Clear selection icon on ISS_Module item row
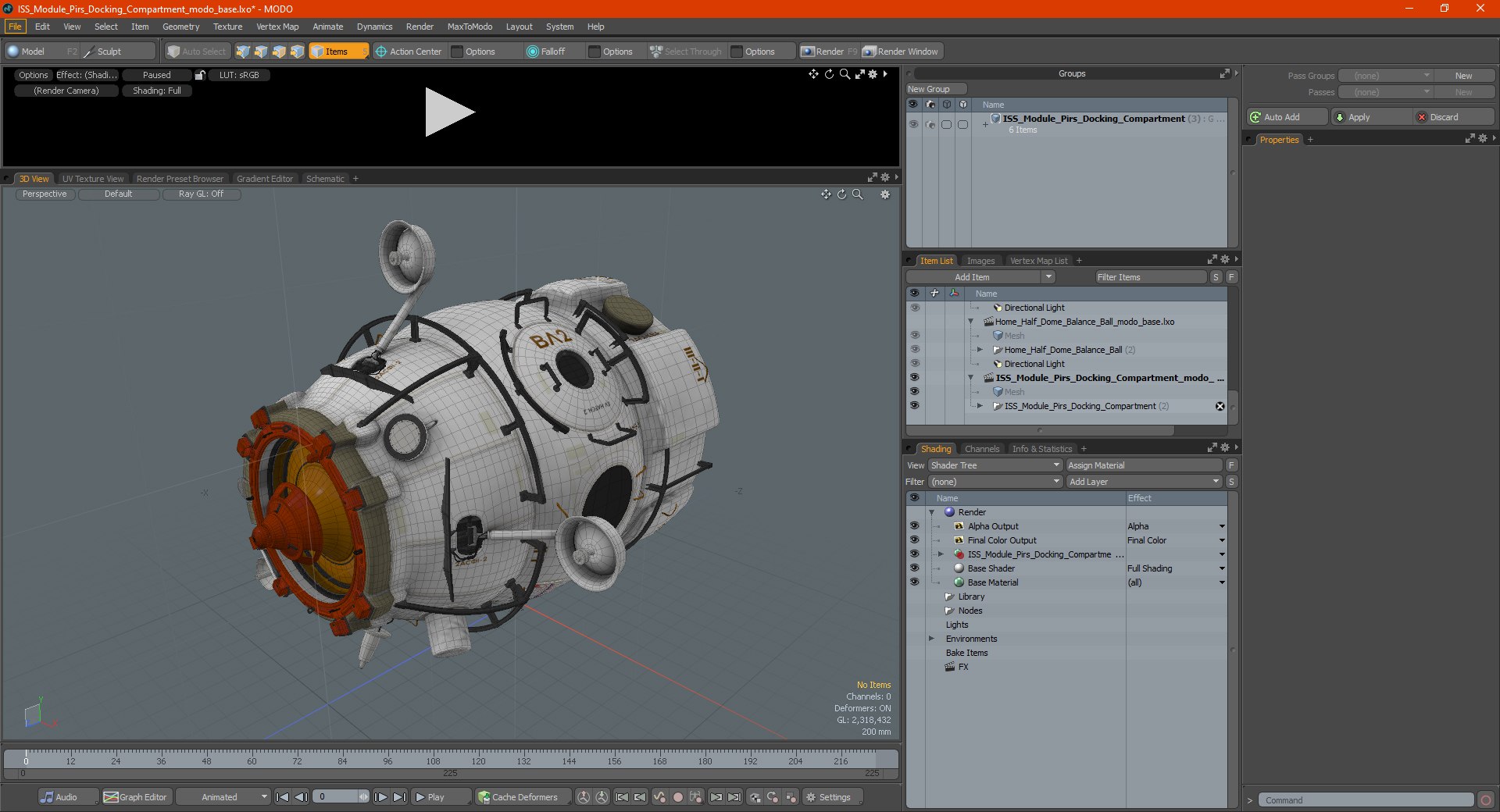This screenshot has height=812, width=1500. coord(1220,406)
